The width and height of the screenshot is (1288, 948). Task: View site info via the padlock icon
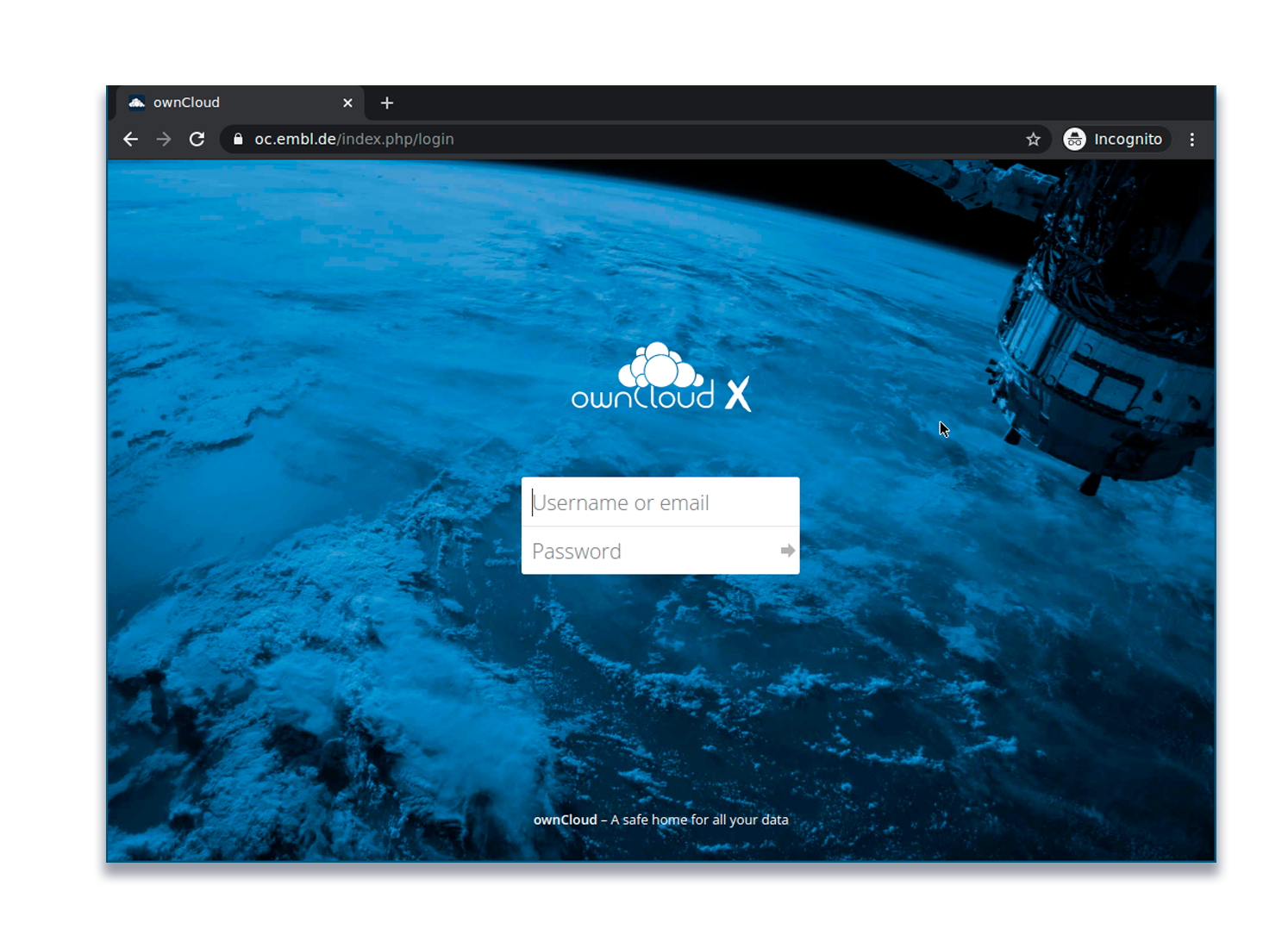(x=238, y=139)
